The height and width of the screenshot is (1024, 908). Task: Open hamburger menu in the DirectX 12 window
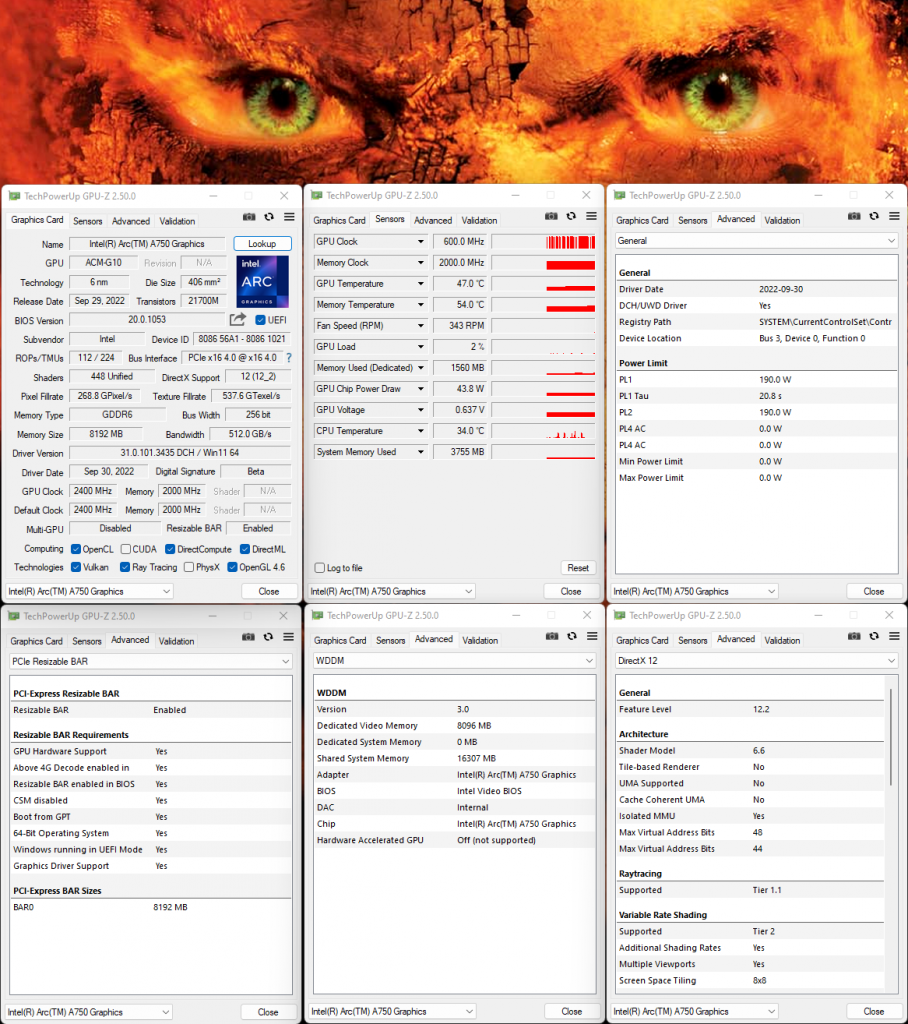pos(894,636)
